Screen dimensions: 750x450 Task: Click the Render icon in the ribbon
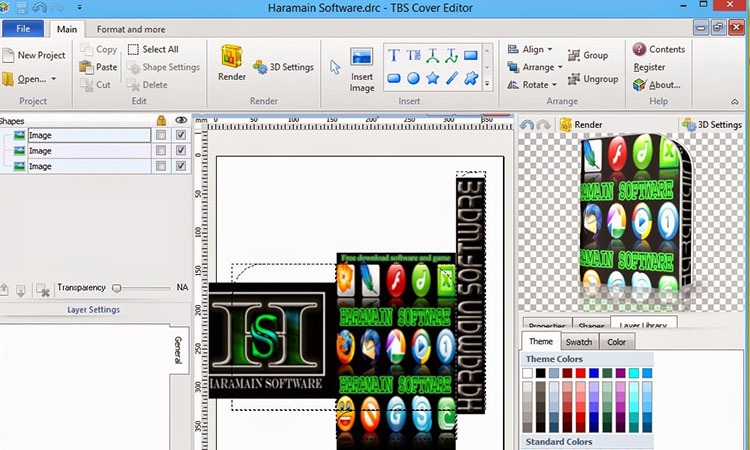[x=232, y=59]
